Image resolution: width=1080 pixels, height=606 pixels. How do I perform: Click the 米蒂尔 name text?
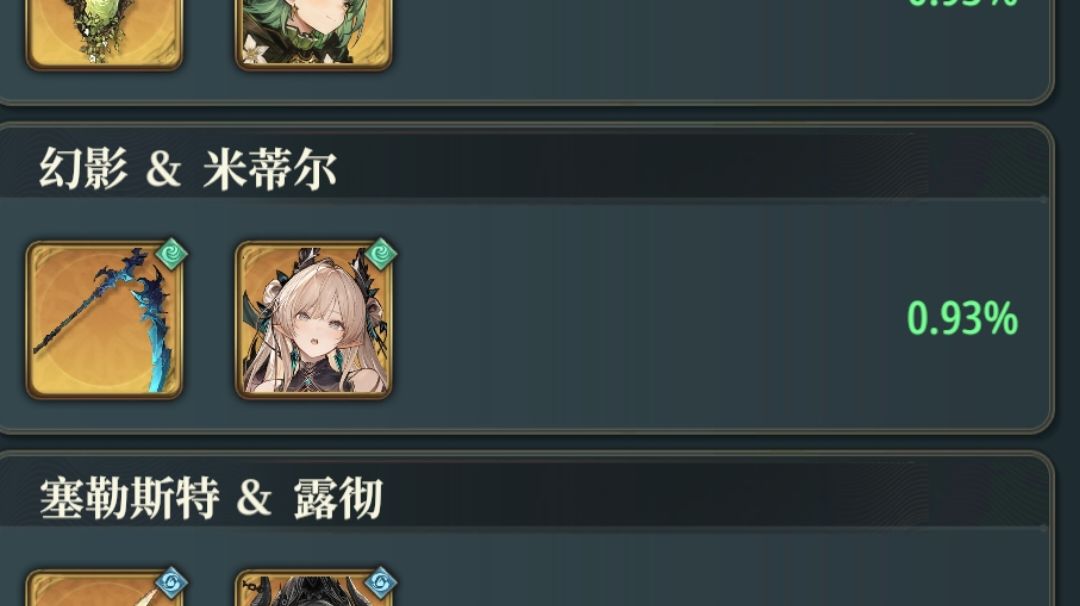click(x=269, y=169)
